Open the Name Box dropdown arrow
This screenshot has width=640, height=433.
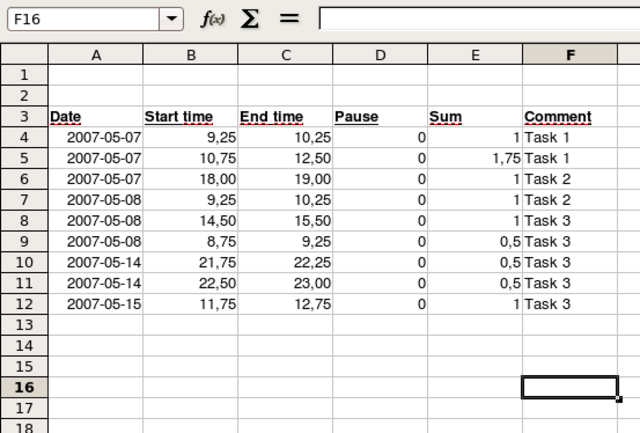pyautogui.click(x=171, y=19)
